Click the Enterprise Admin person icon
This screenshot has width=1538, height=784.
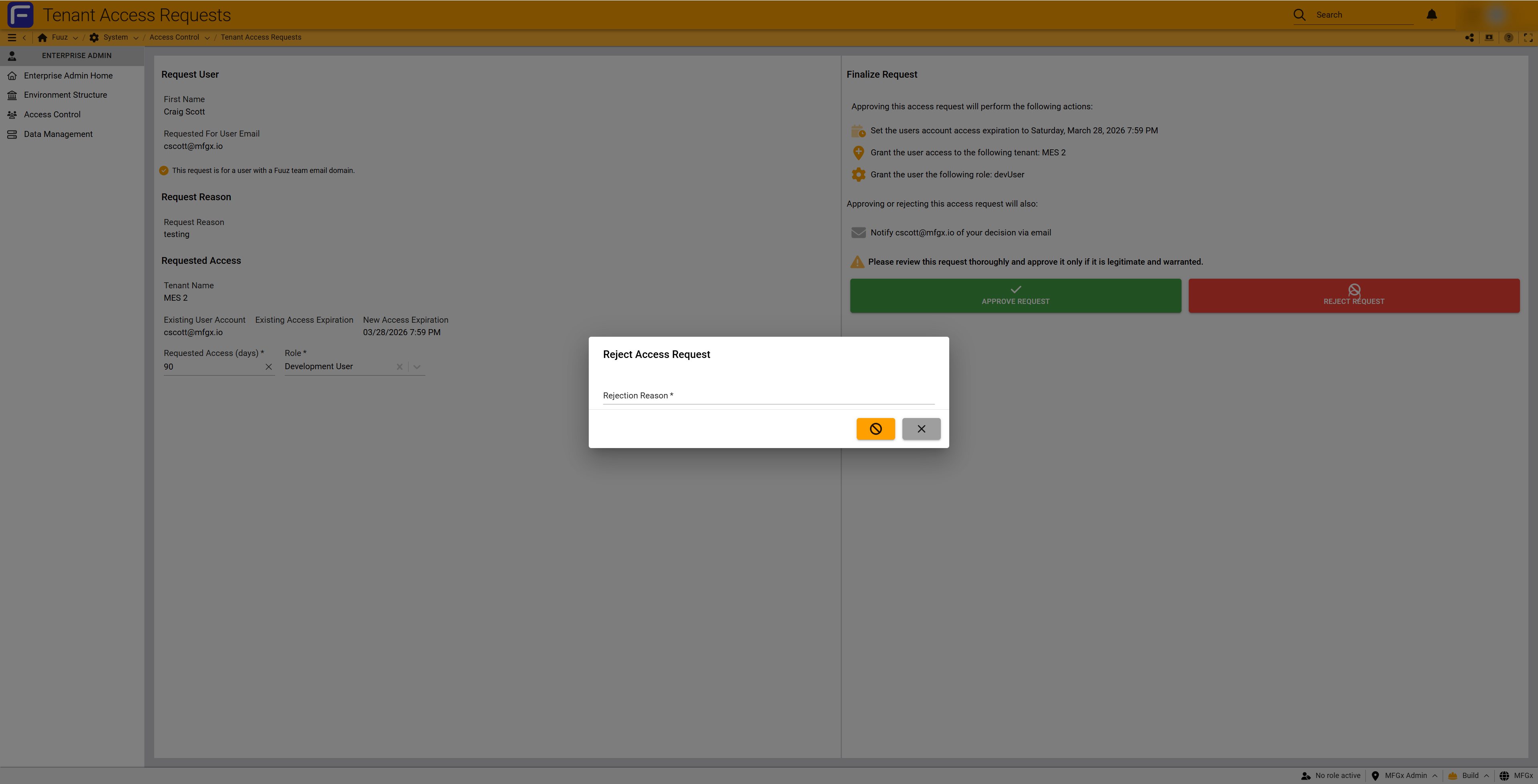pos(12,56)
